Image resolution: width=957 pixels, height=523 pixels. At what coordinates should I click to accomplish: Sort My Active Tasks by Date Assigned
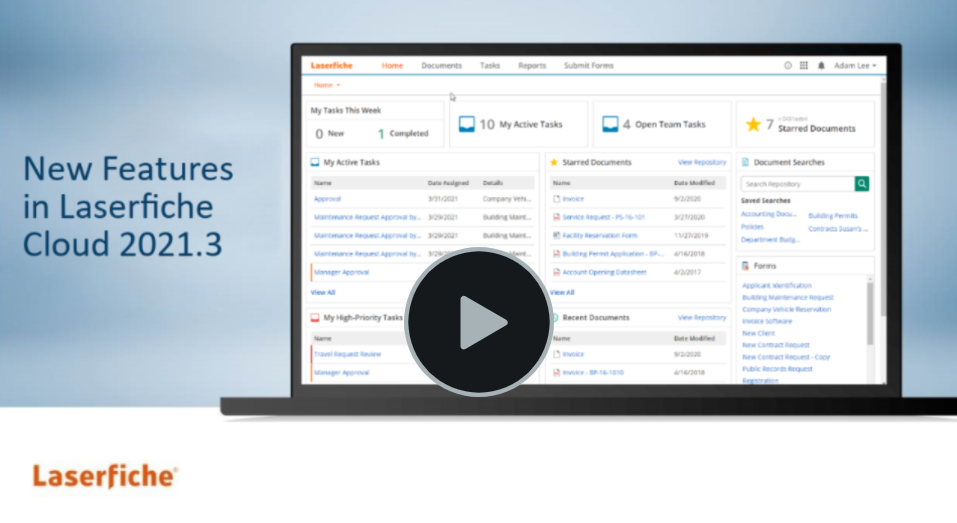click(447, 183)
